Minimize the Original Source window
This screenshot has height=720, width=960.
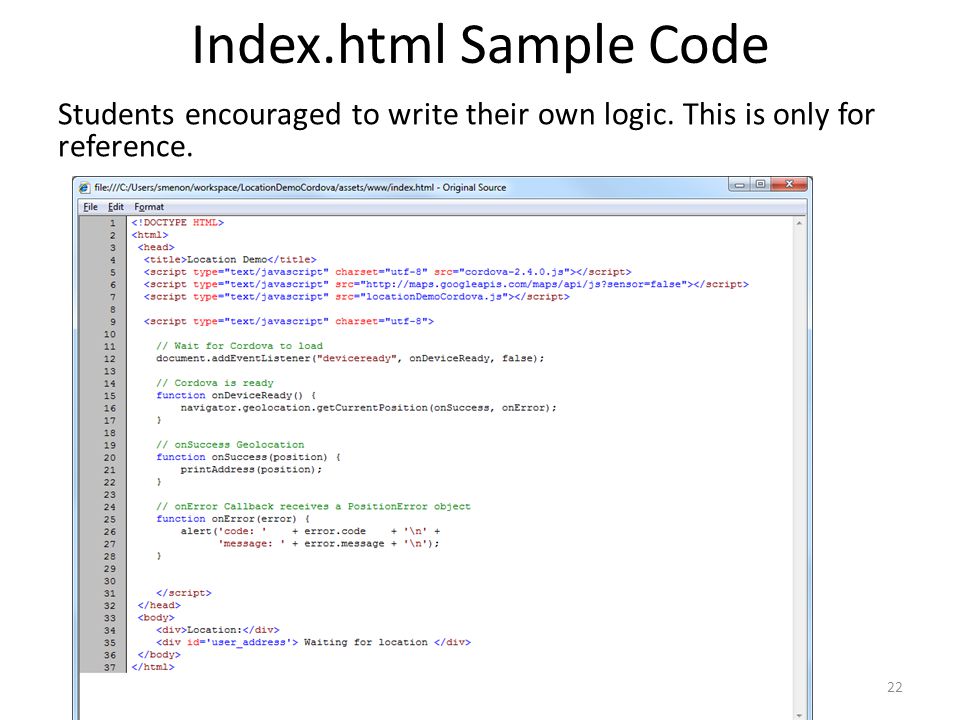(740, 184)
